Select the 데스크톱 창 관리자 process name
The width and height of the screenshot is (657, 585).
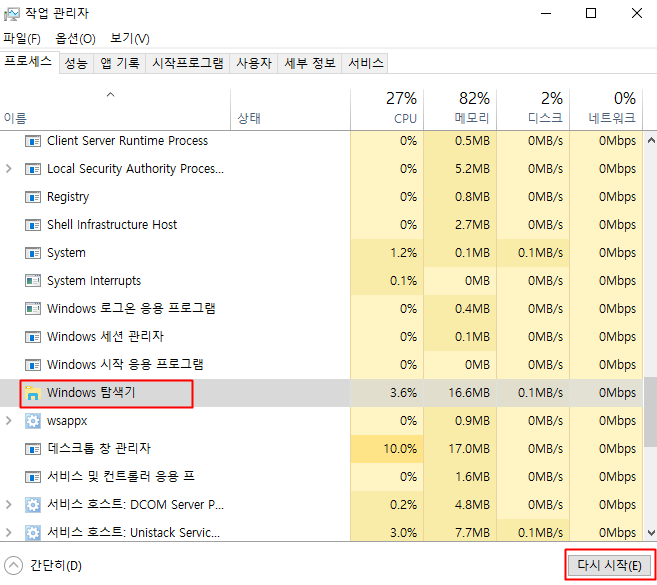coord(99,449)
